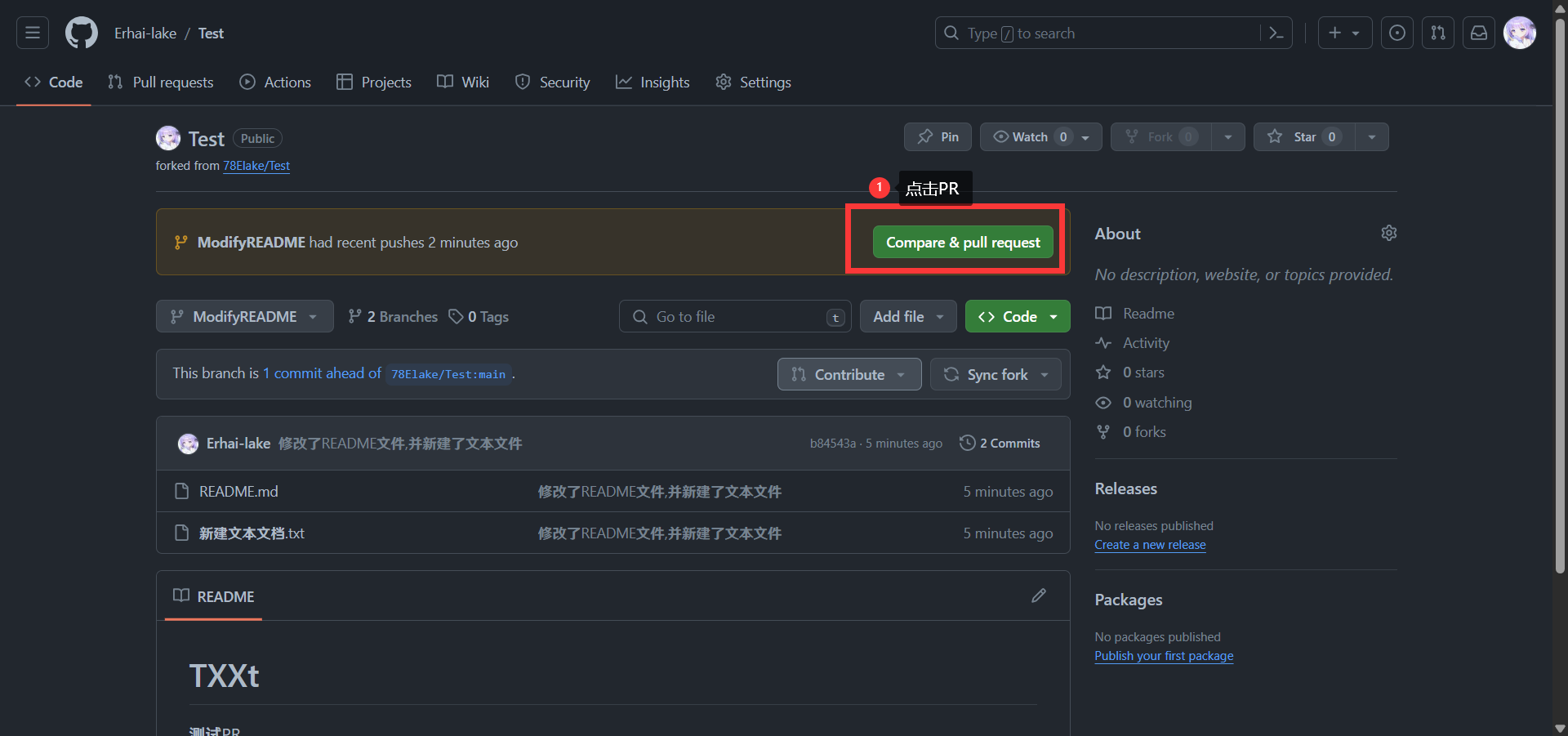Toggle Watch for this repository

[1031, 137]
